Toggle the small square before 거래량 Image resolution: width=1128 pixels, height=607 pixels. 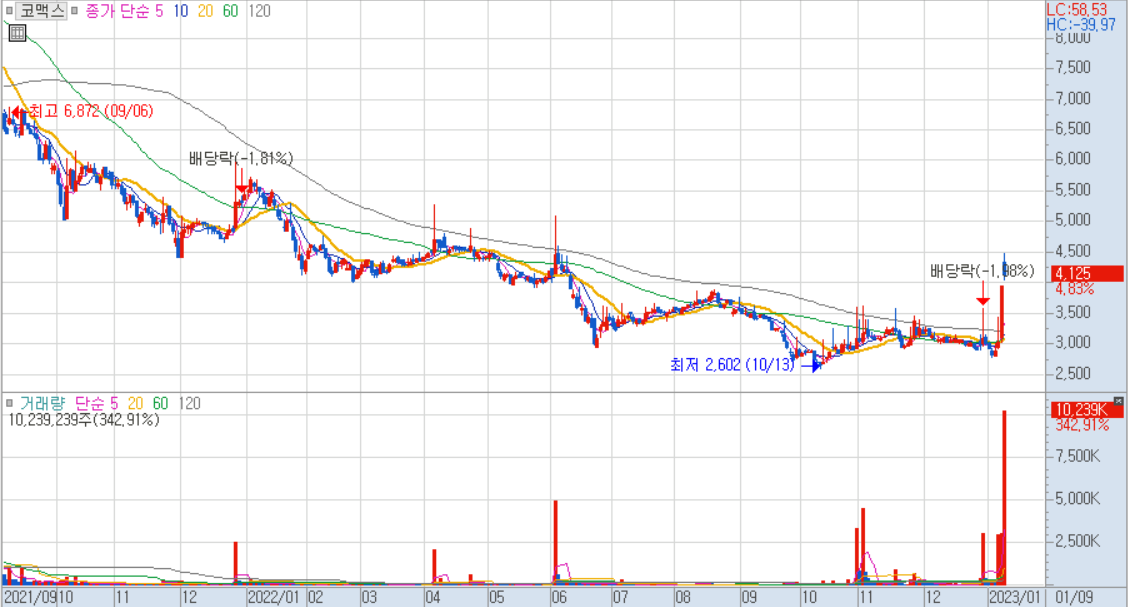tap(9, 403)
